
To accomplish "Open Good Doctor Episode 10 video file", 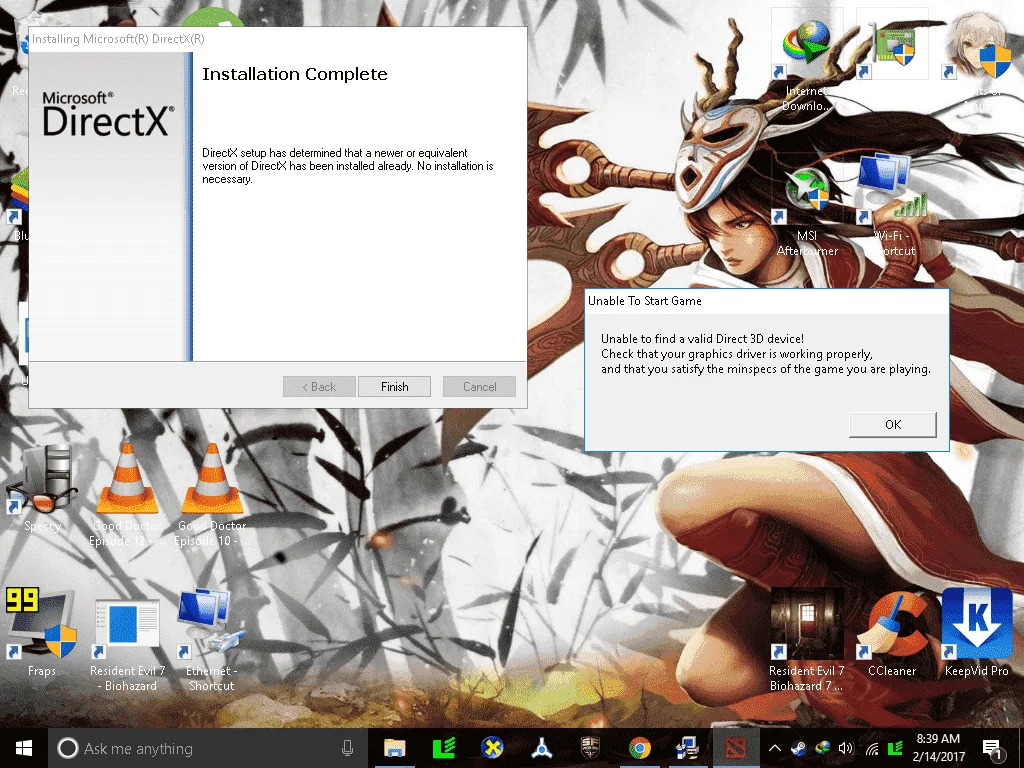I will (x=212, y=494).
